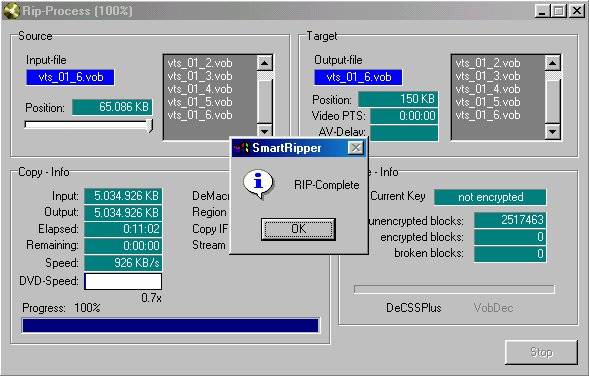Select vts_01_4.vob in Source list
The height and width of the screenshot is (376, 589).
[200, 89]
